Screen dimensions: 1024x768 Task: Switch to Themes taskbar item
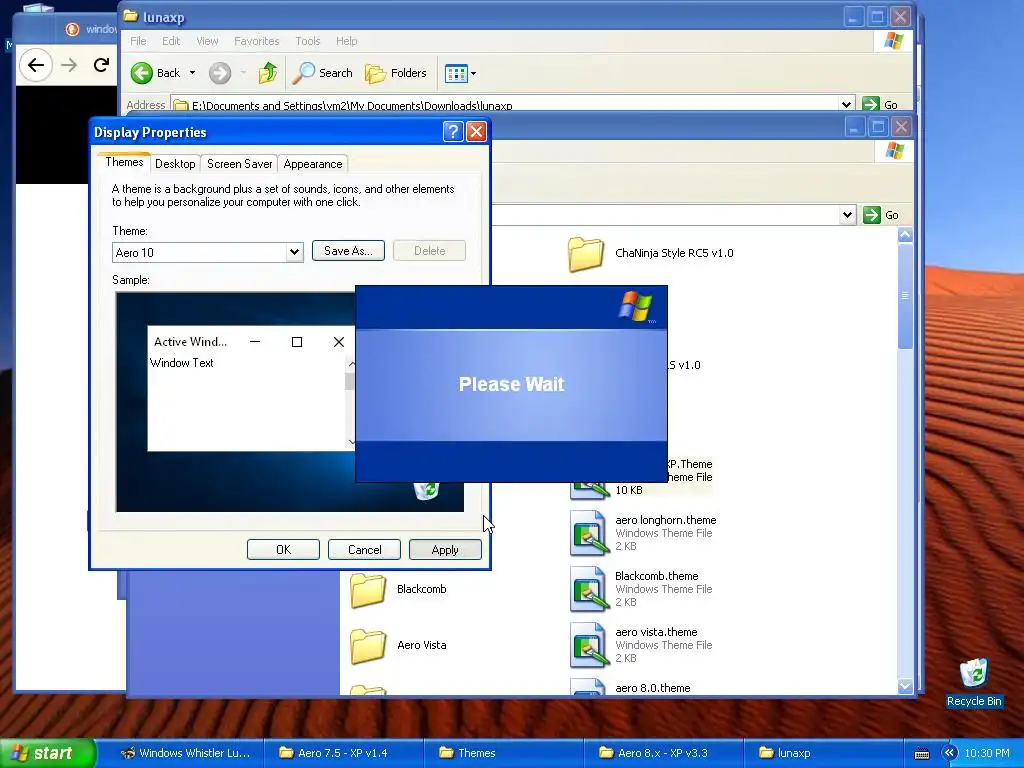(503, 753)
